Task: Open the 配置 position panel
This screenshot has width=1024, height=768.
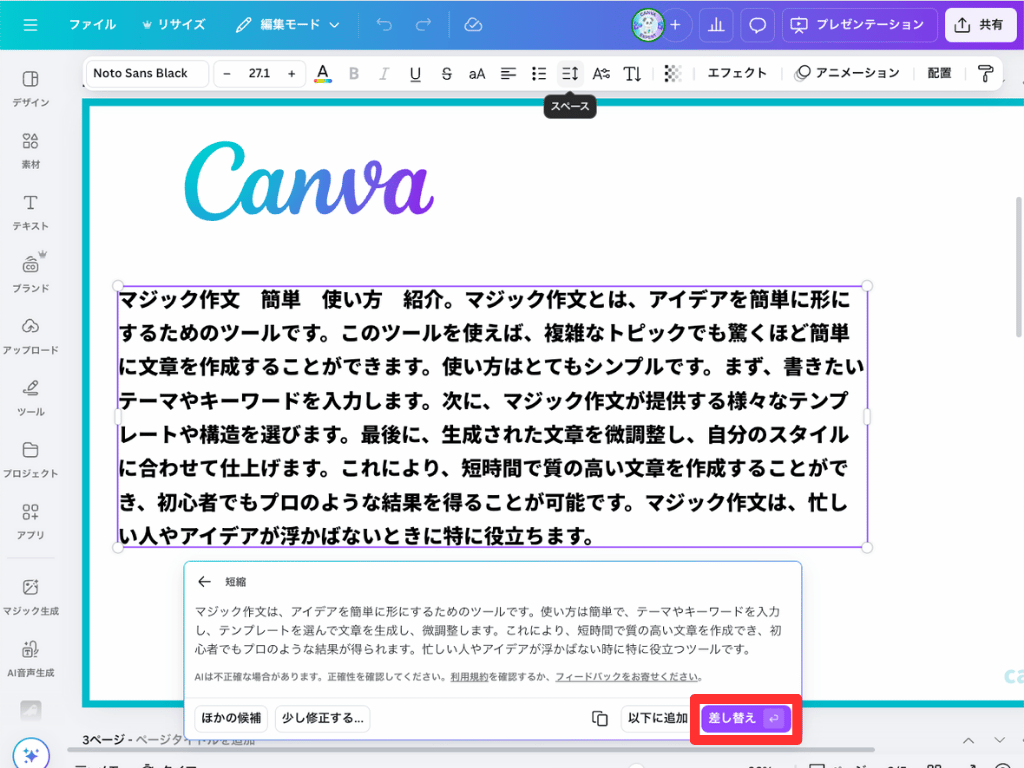Action: point(939,73)
